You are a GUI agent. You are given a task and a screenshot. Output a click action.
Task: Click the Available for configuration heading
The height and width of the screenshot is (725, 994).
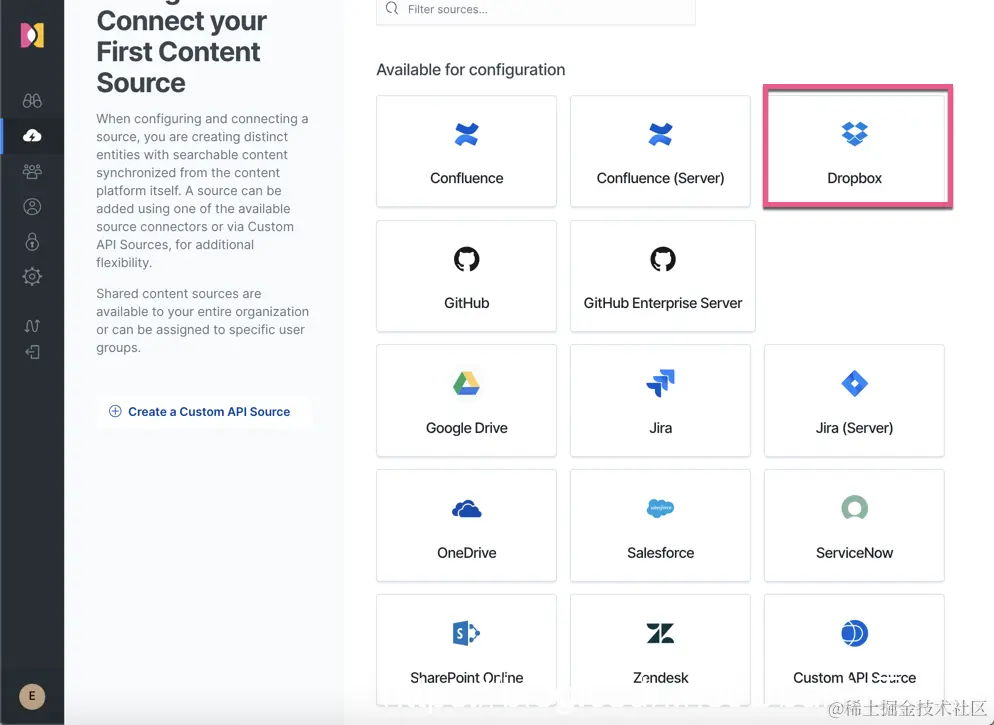coord(470,70)
